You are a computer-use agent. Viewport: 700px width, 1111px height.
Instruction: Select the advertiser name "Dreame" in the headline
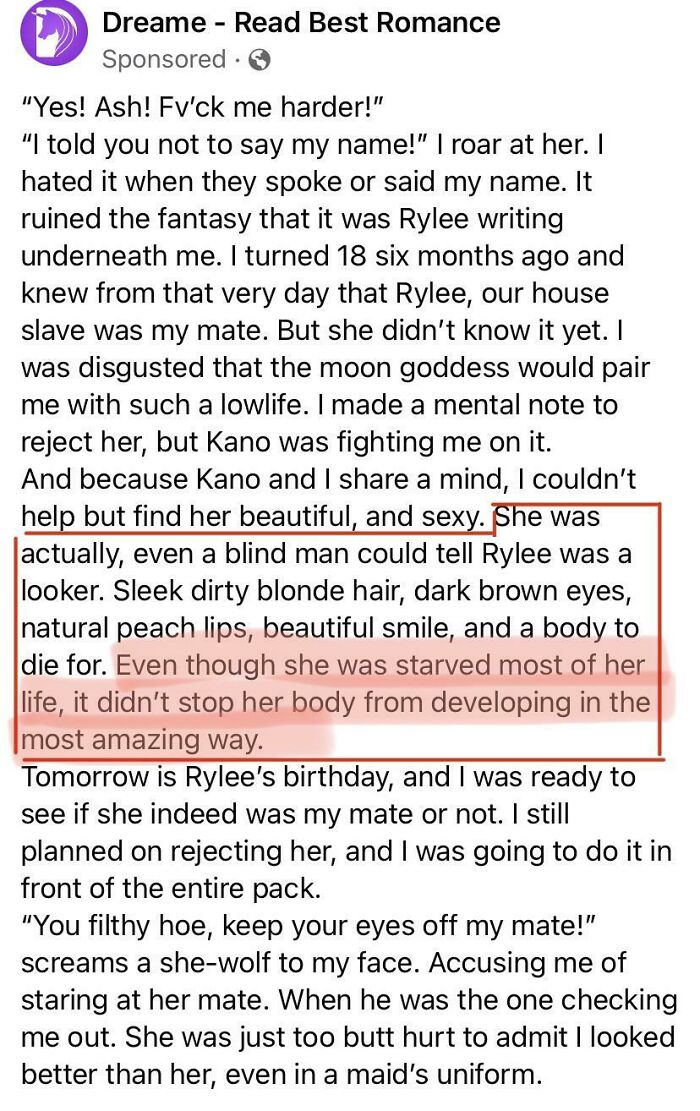click(x=150, y=23)
